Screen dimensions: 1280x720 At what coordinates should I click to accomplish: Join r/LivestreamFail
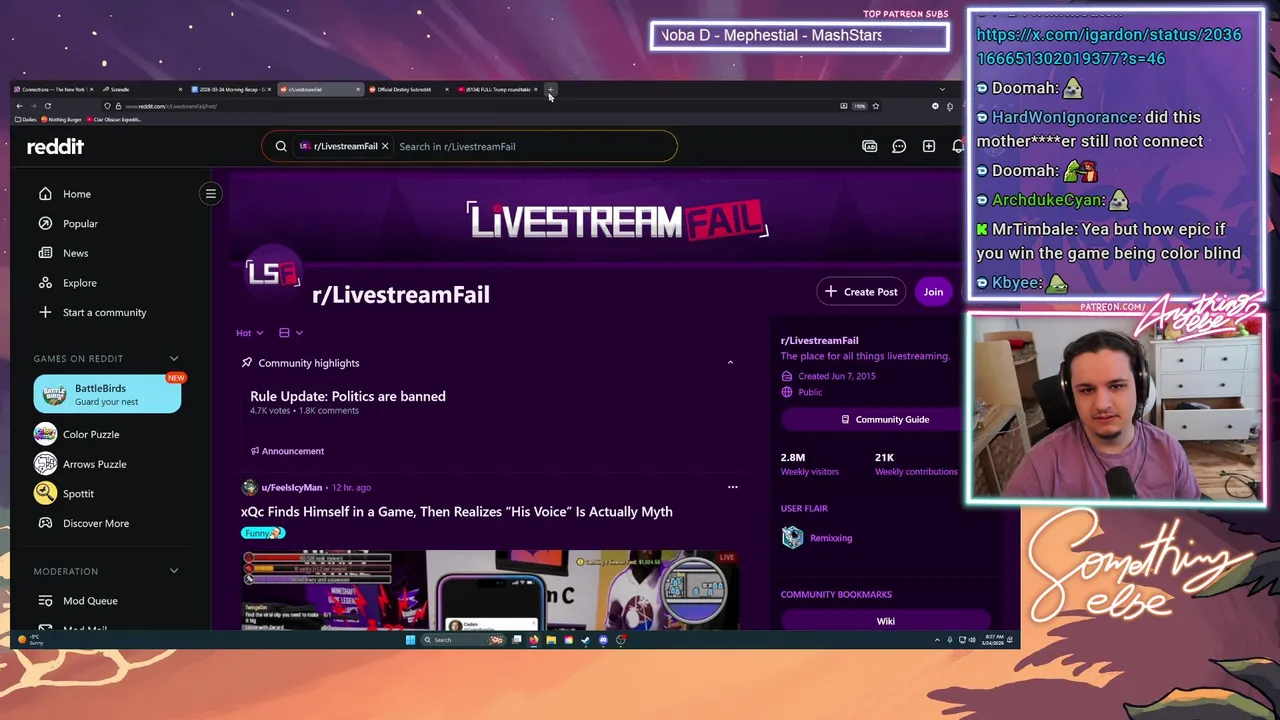coord(933,292)
